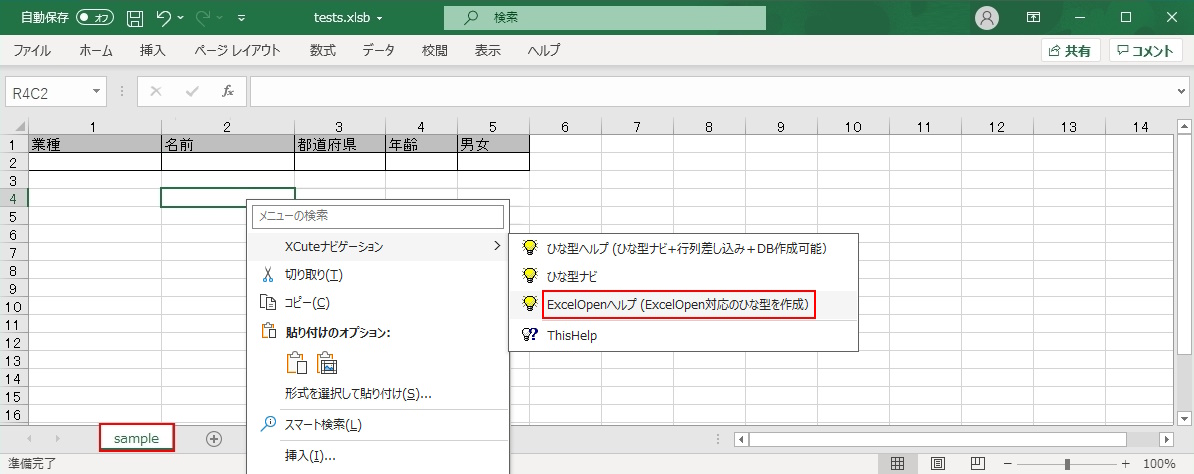Open the 表示 ribbon tab
Screen dimensions: 1194x474
488,51
